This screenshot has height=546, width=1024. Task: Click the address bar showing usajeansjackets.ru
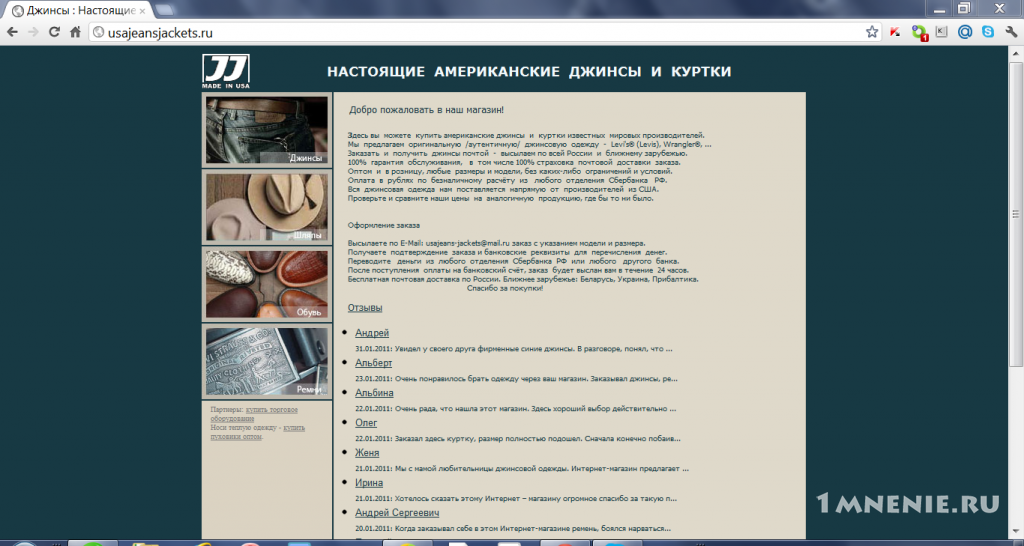[475, 32]
